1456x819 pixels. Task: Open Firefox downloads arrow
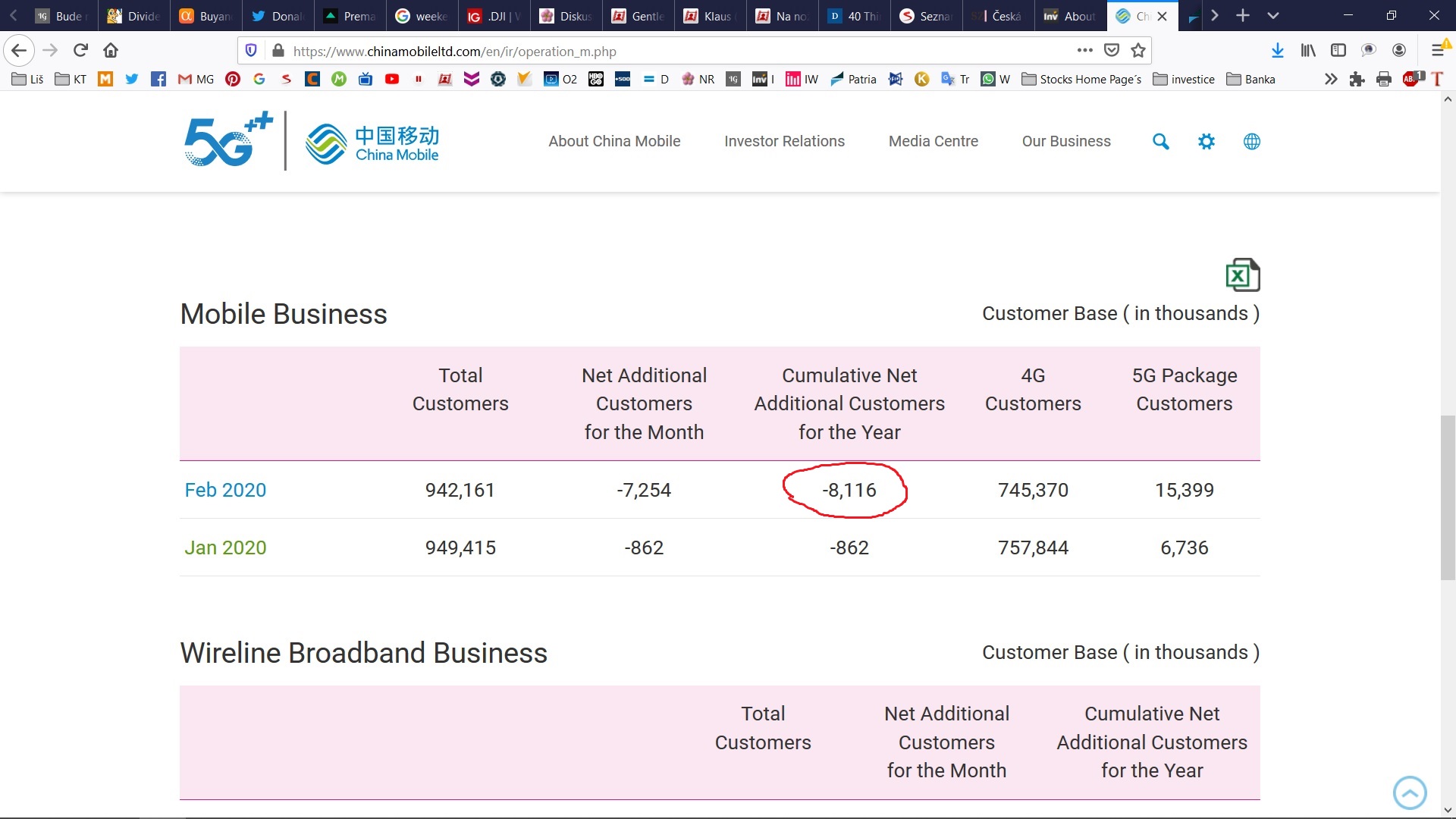[x=1277, y=51]
